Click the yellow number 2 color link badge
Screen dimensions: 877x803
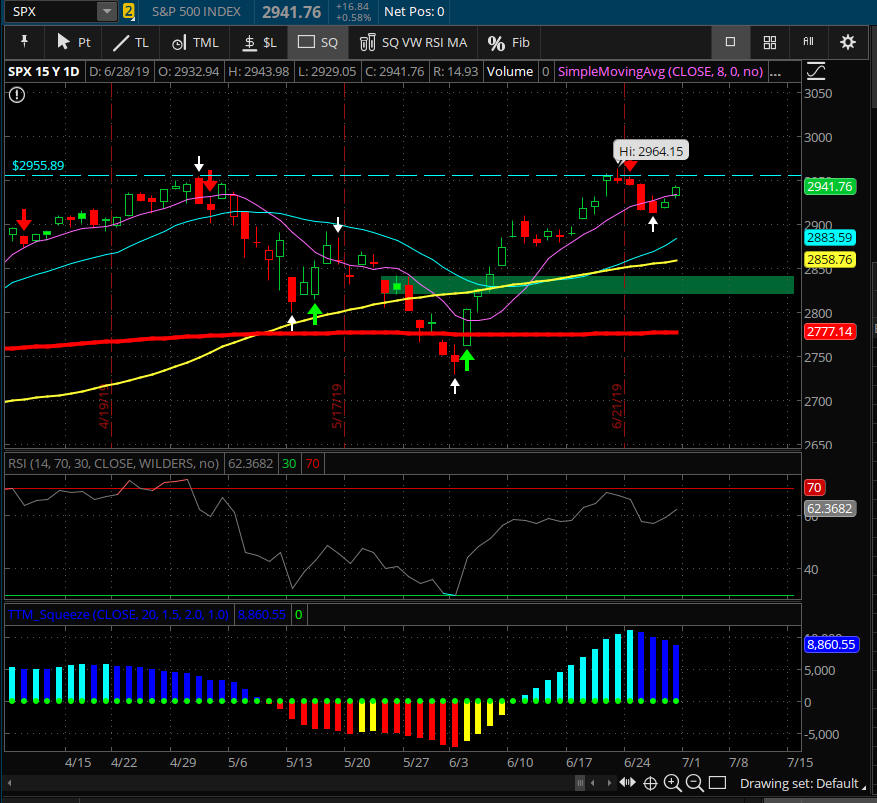[x=129, y=12]
